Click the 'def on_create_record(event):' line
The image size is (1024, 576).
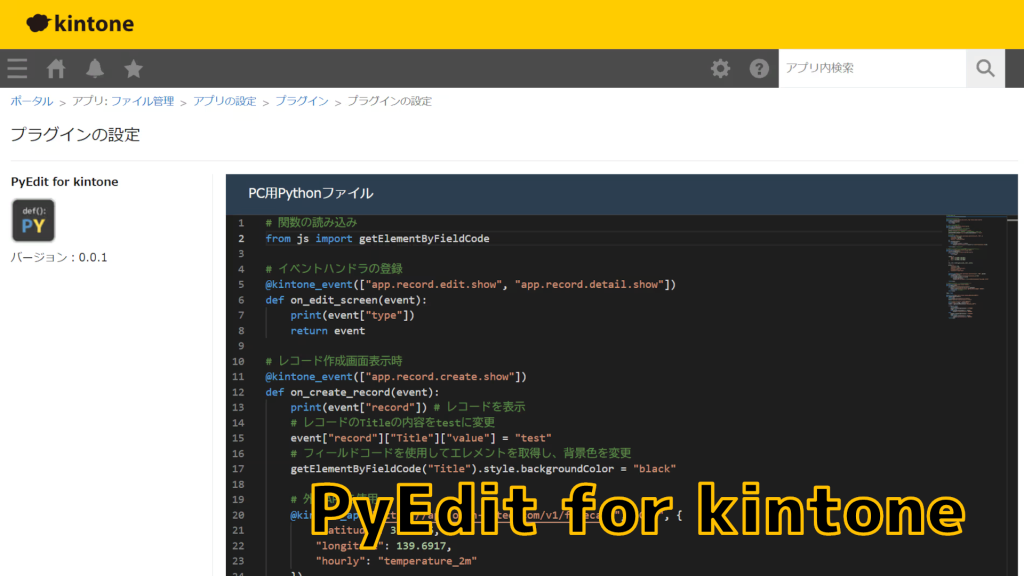pos(352,392)
